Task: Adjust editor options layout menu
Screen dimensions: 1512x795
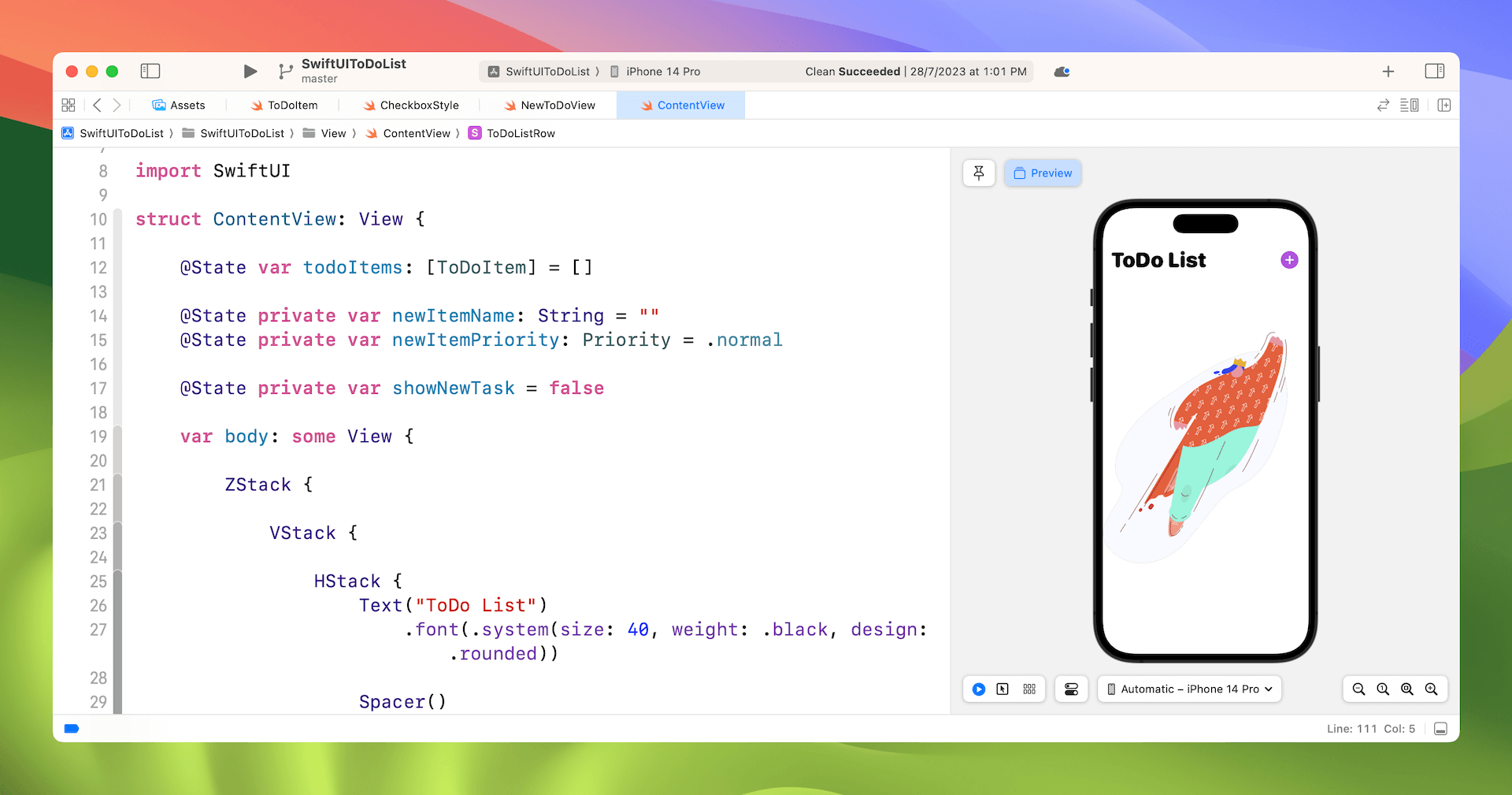Action: tap(1410, 105)
